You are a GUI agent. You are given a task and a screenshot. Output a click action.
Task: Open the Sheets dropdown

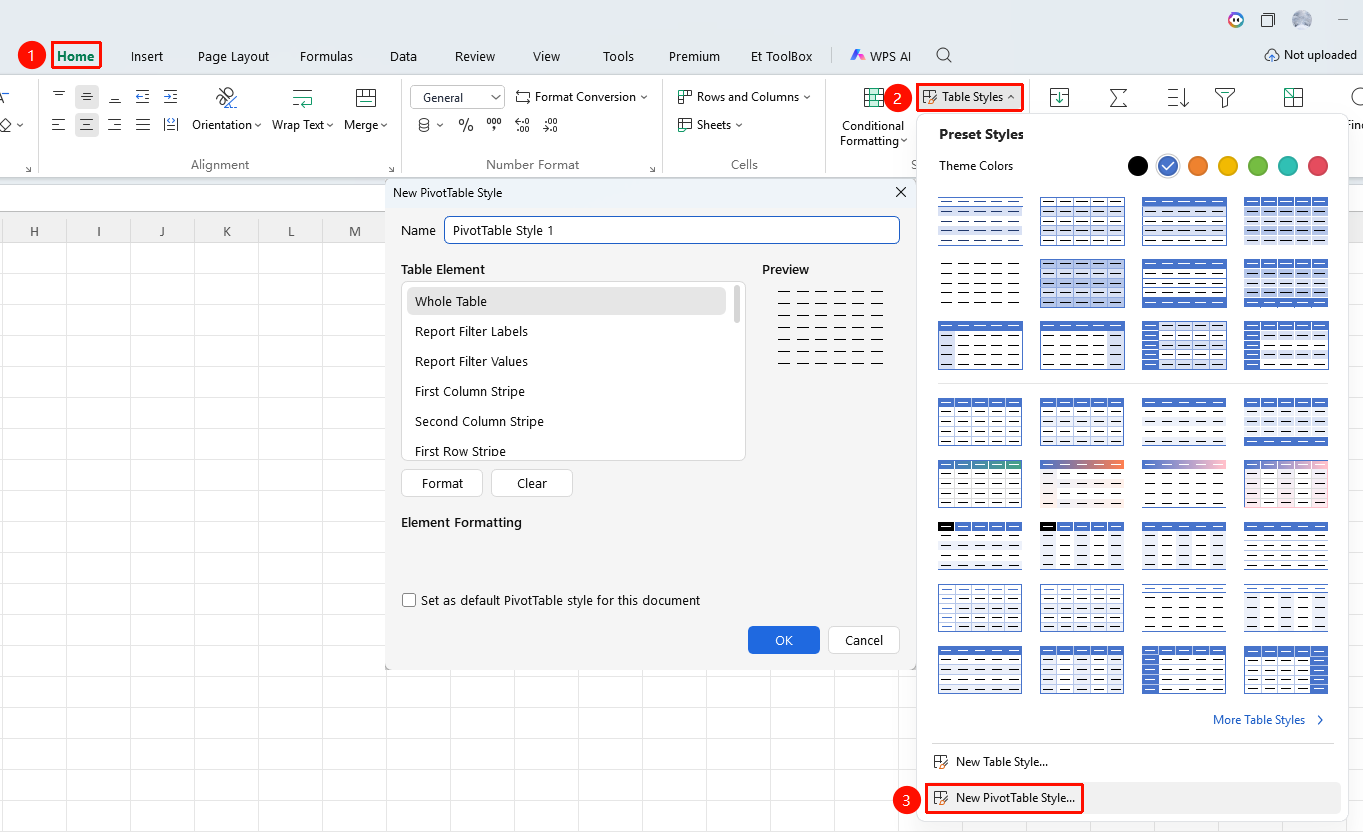click(710, 125)
